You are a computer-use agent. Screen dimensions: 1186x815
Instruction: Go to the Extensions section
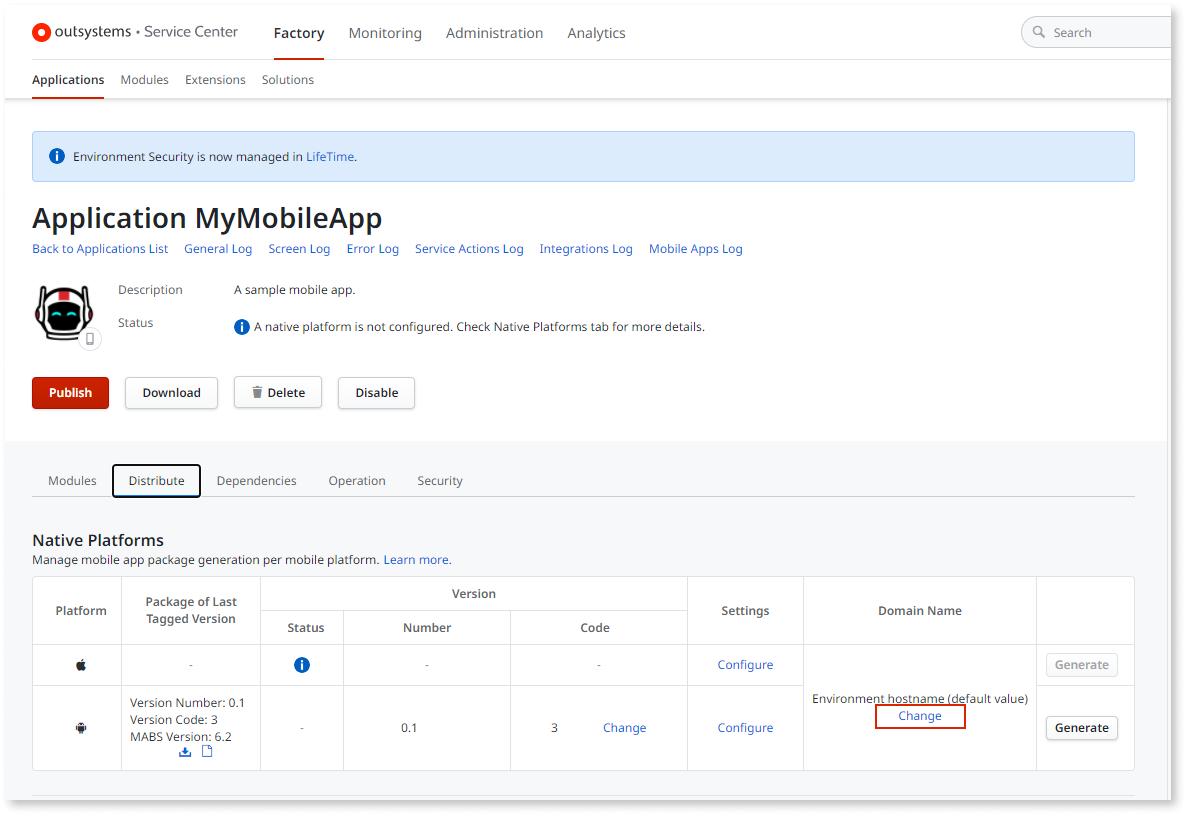[x=215, y=80]
